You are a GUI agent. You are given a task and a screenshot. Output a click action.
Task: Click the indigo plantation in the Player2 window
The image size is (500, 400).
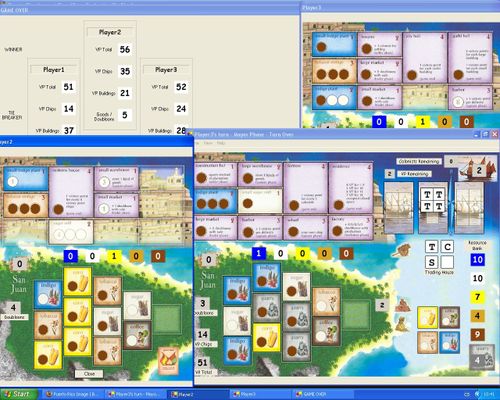coord(48,295)
